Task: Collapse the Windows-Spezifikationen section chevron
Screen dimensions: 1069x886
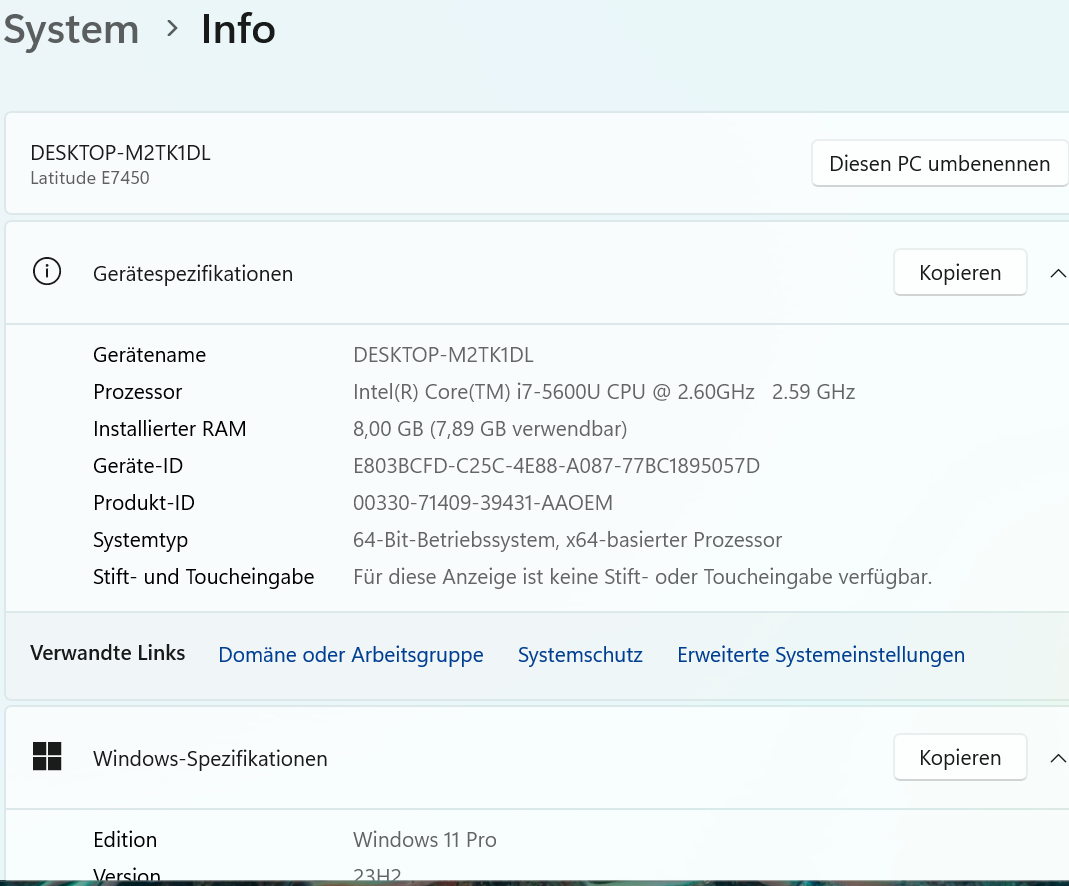Action: tap(1057, 758)
